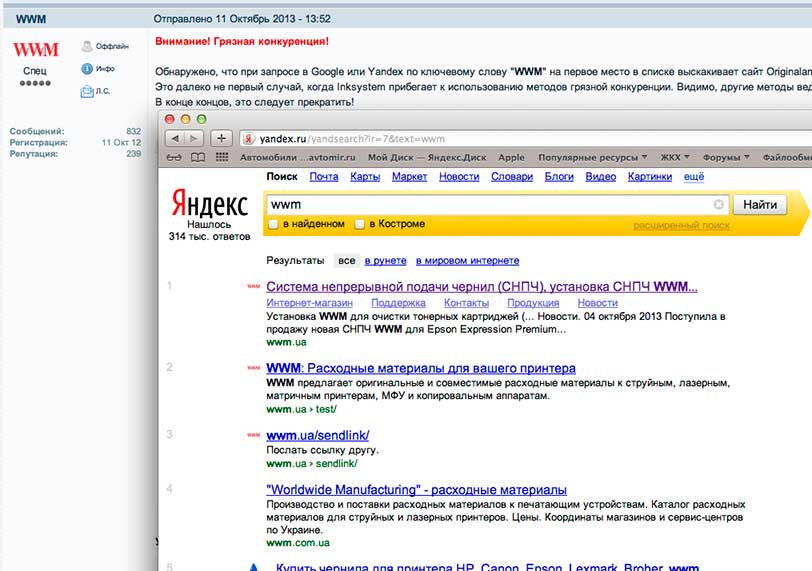
Task: Open расширенный поиск link
Action: [x=682, y=226]
